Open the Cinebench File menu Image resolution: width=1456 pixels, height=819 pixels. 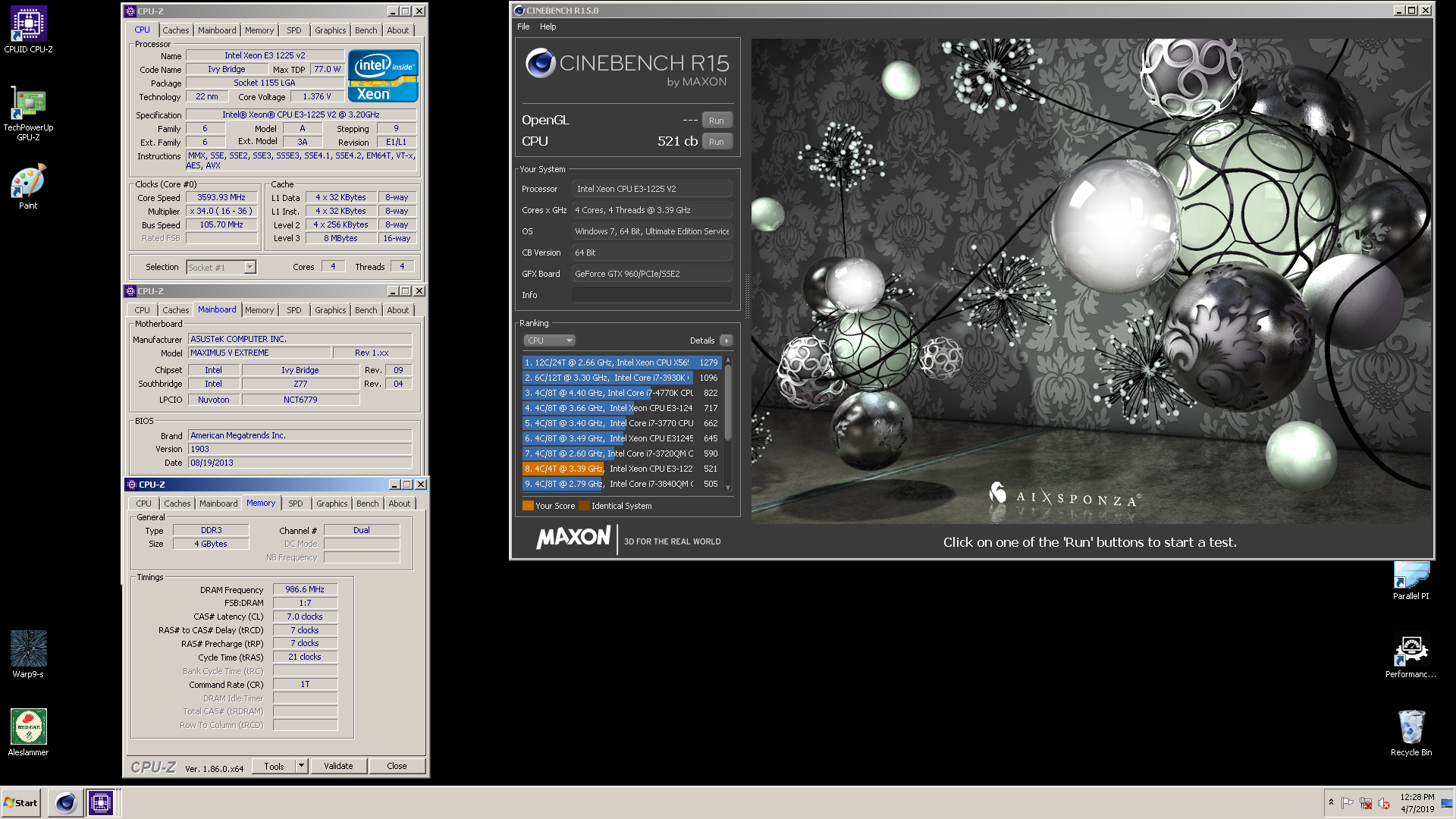(523, 27)
